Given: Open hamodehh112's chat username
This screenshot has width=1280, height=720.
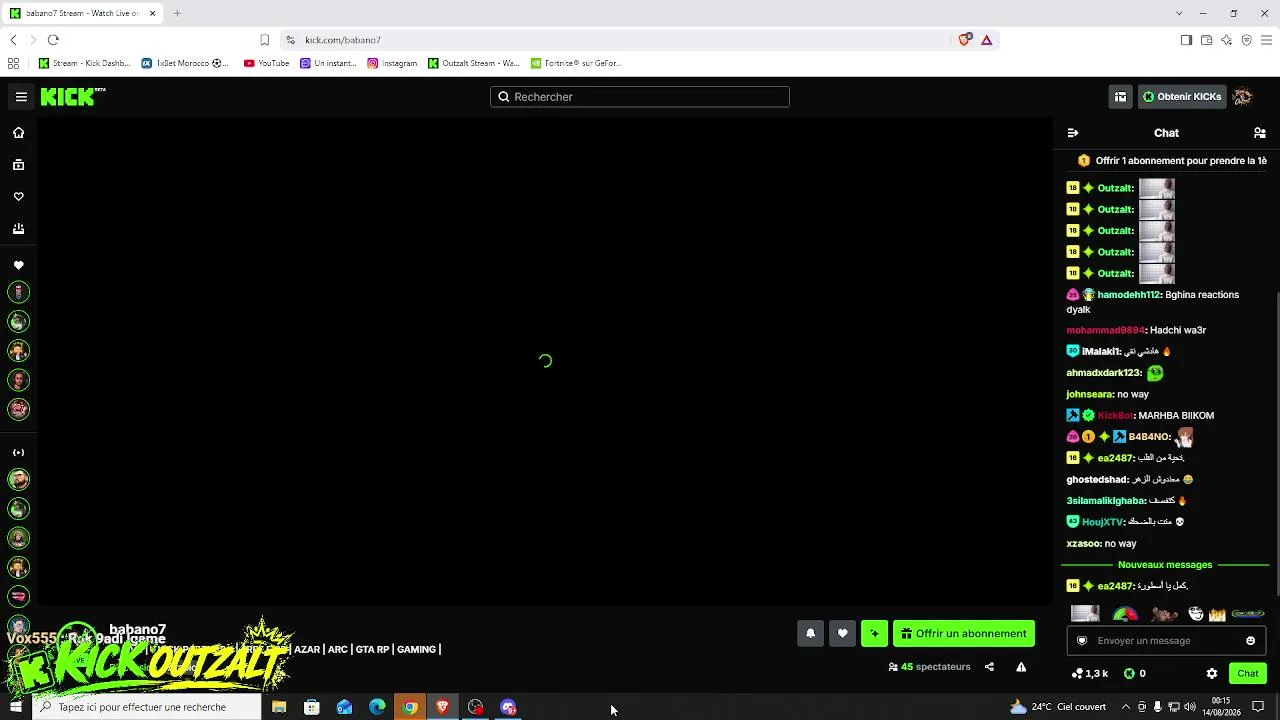Looking at the screenshot, I should (1129, 295).
